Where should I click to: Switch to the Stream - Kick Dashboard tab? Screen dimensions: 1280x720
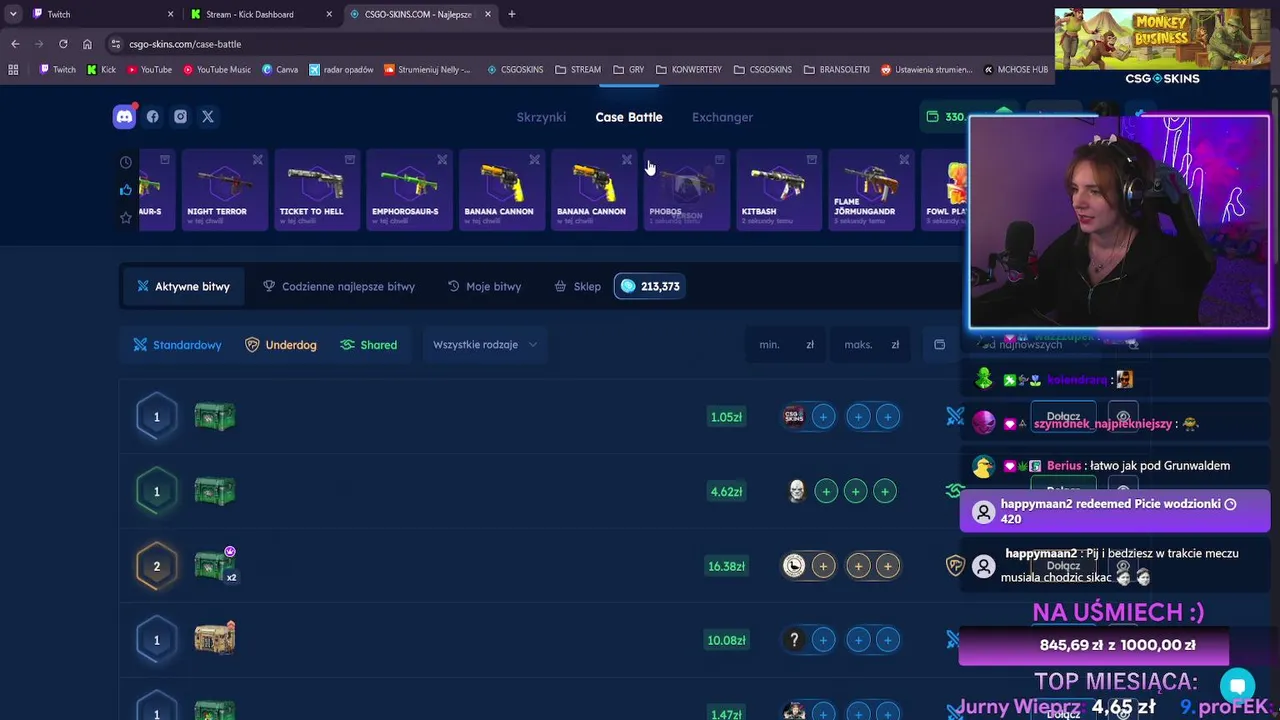tap(262, 14)
